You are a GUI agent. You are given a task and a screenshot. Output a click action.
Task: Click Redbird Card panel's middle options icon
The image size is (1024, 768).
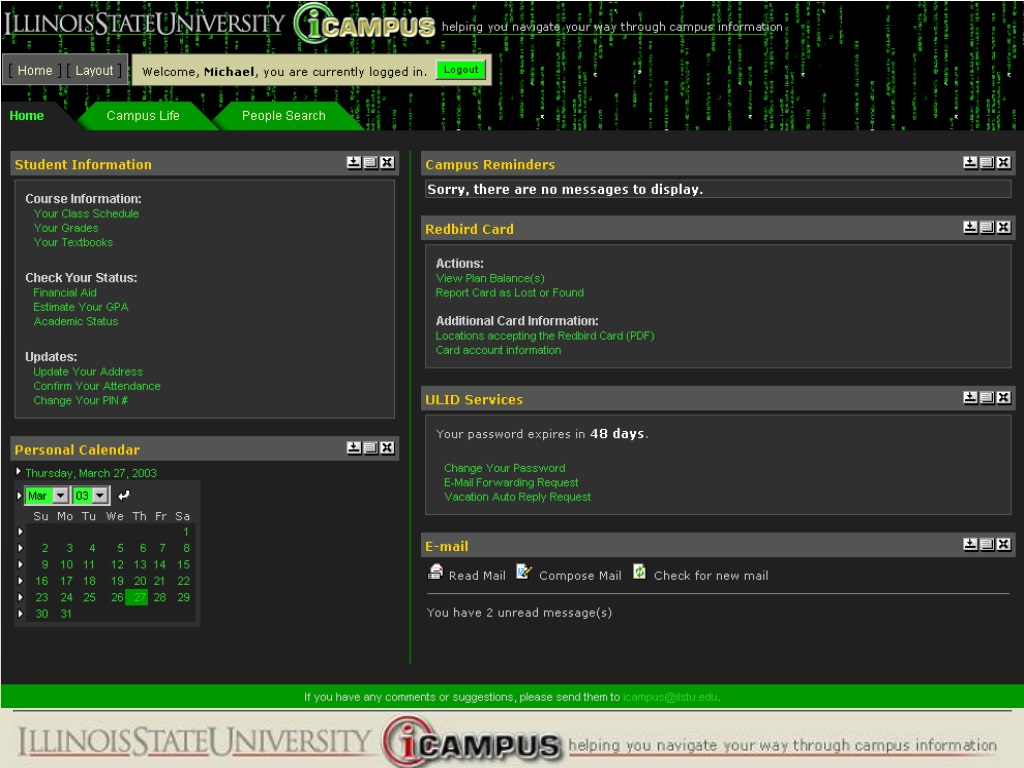pos(987,227)
